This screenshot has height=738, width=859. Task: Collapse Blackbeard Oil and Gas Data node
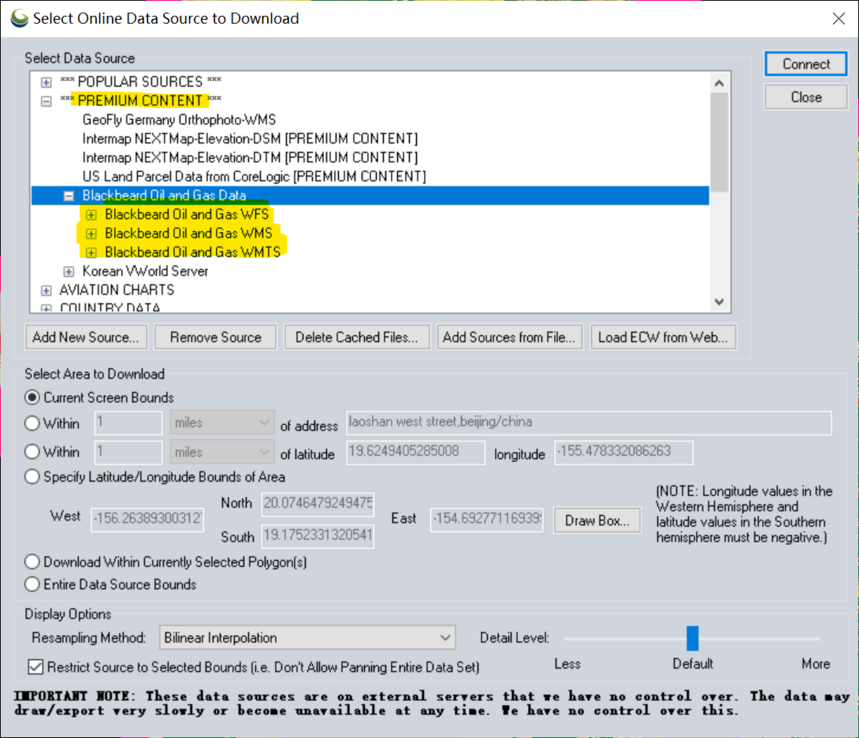69,196
